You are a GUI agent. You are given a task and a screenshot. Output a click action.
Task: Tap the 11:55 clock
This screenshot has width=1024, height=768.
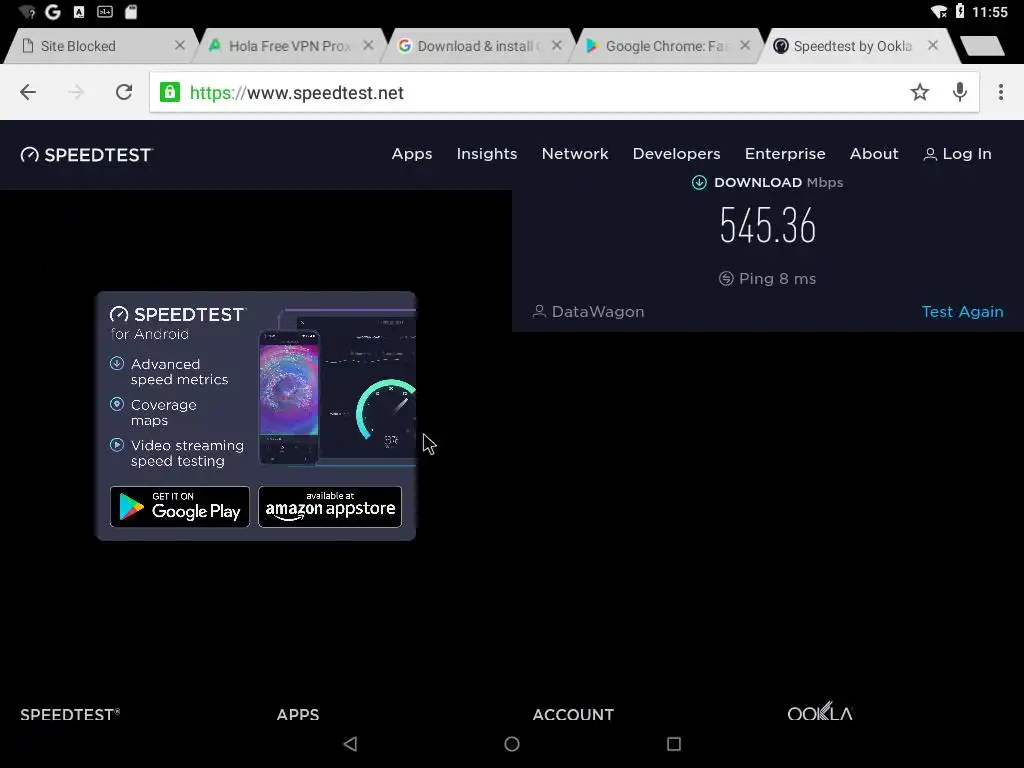[990, 12]
